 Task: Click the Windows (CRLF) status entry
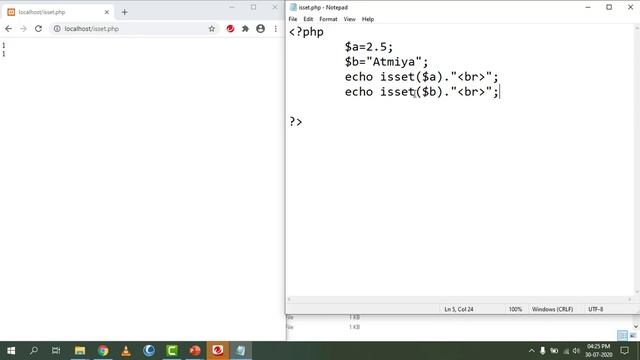(x=552, y=309)
